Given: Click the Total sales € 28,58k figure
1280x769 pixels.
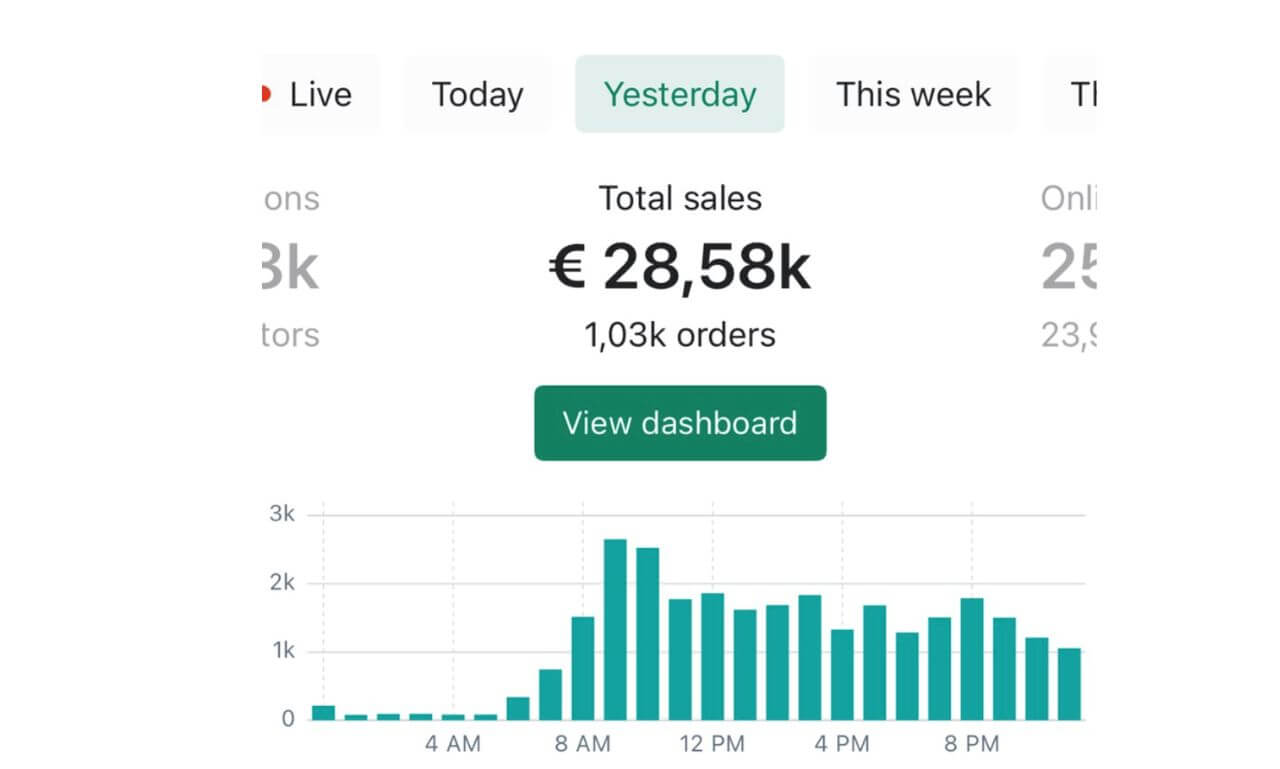Looking at the screenshot, I should (x=680, y=268).
